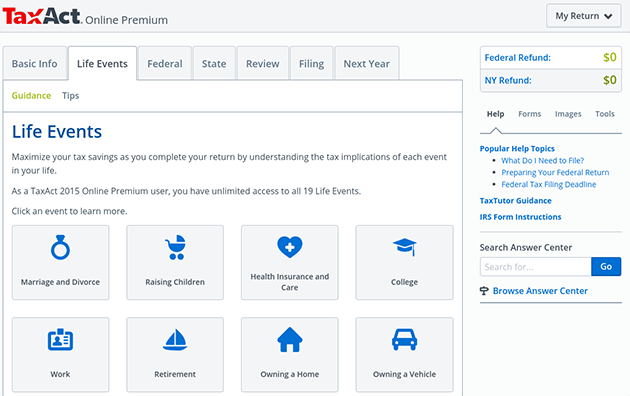This screenshot has height=396, width=630.
Task: Open the IRS Form Instructions link
Action: (x=520, y=217)
